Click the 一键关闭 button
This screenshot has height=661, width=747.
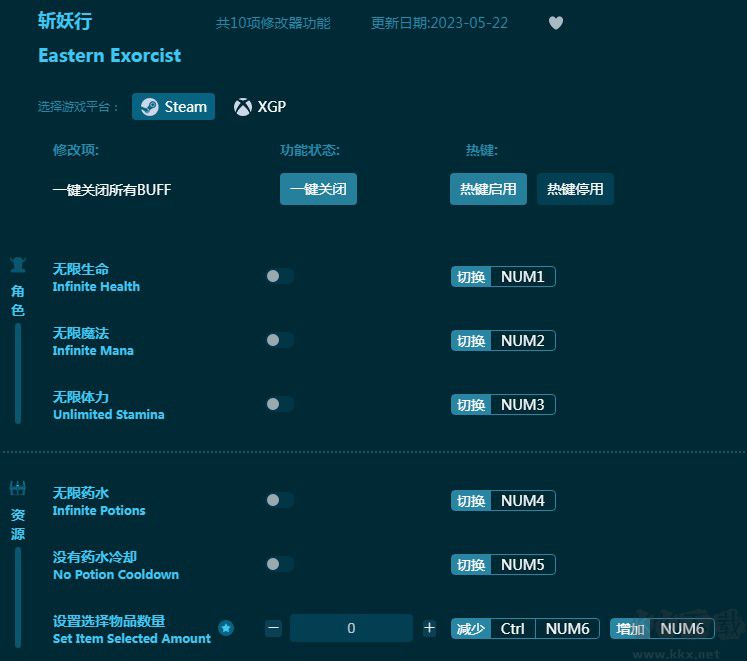point(318,189)
